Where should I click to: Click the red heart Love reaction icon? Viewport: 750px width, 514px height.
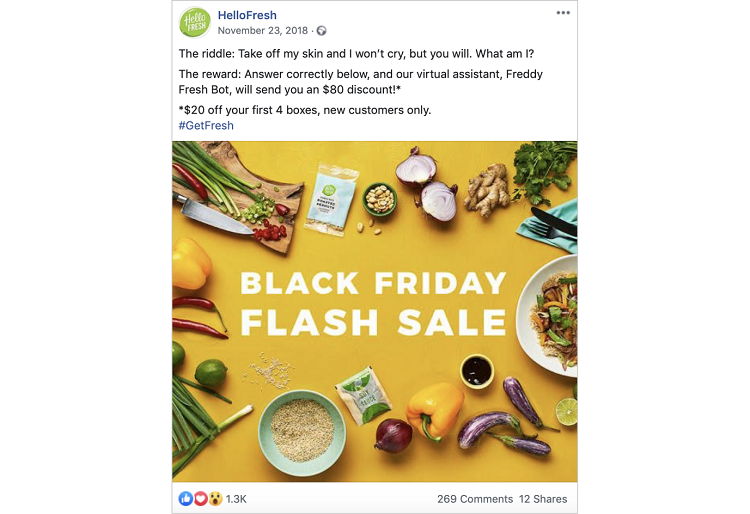[200, 498]
